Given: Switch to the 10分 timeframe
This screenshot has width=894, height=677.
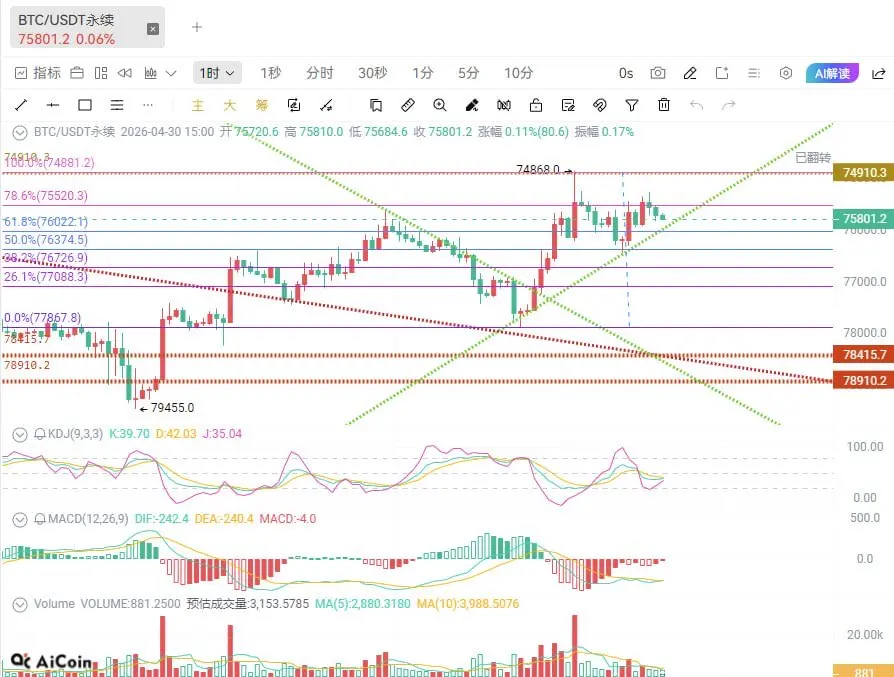Looking at the screenshot, I should [x=518, y=73].
